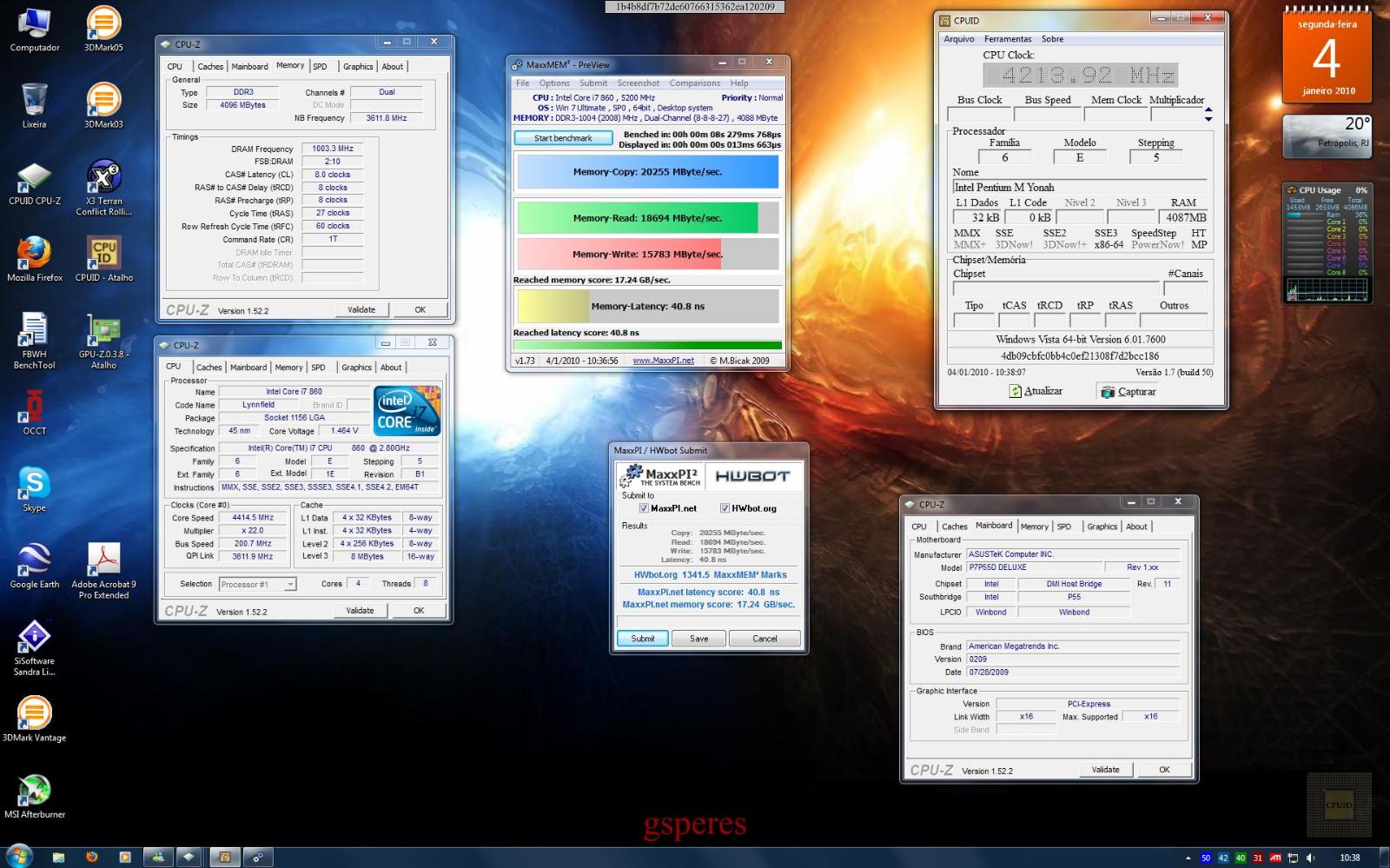
Task: Open the www.MaxxPI.net link
Action: tap(663, 361)
